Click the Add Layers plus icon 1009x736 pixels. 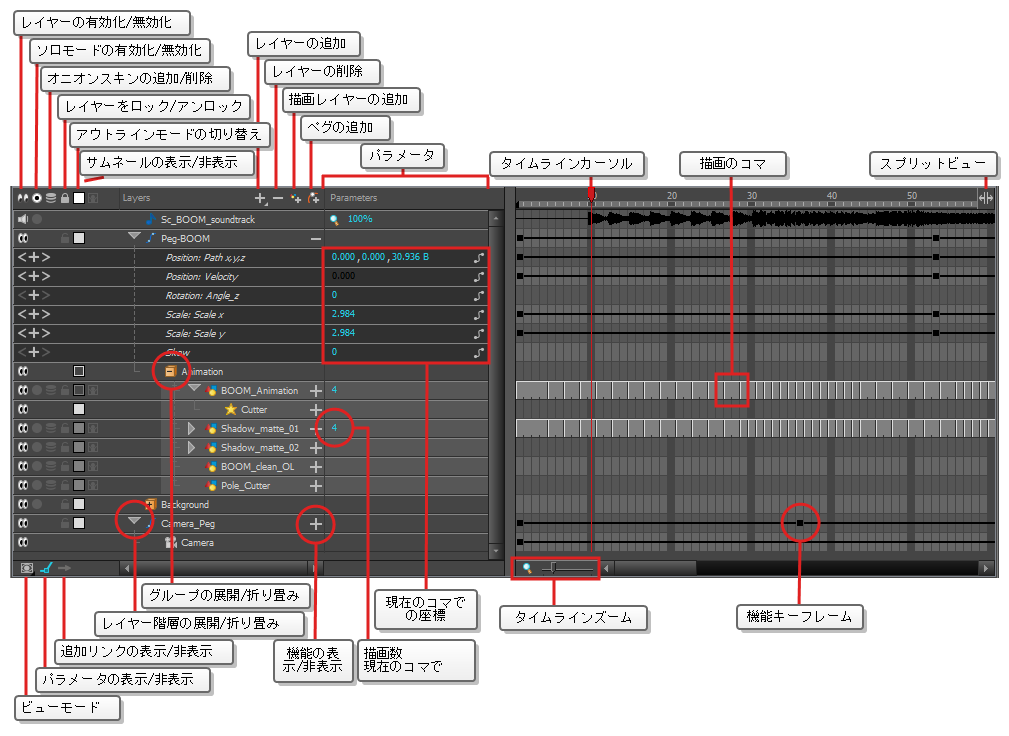click(x=261, y=199)
